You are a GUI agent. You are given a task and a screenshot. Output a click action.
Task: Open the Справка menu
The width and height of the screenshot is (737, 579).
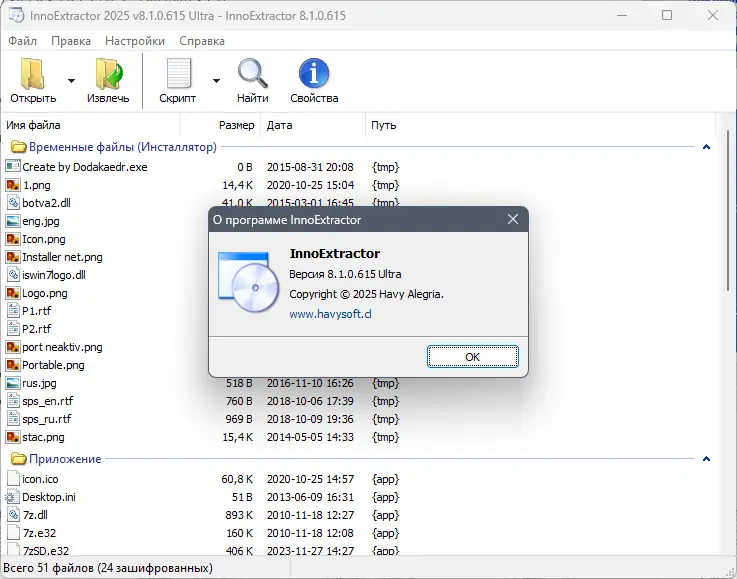(202, 41)
